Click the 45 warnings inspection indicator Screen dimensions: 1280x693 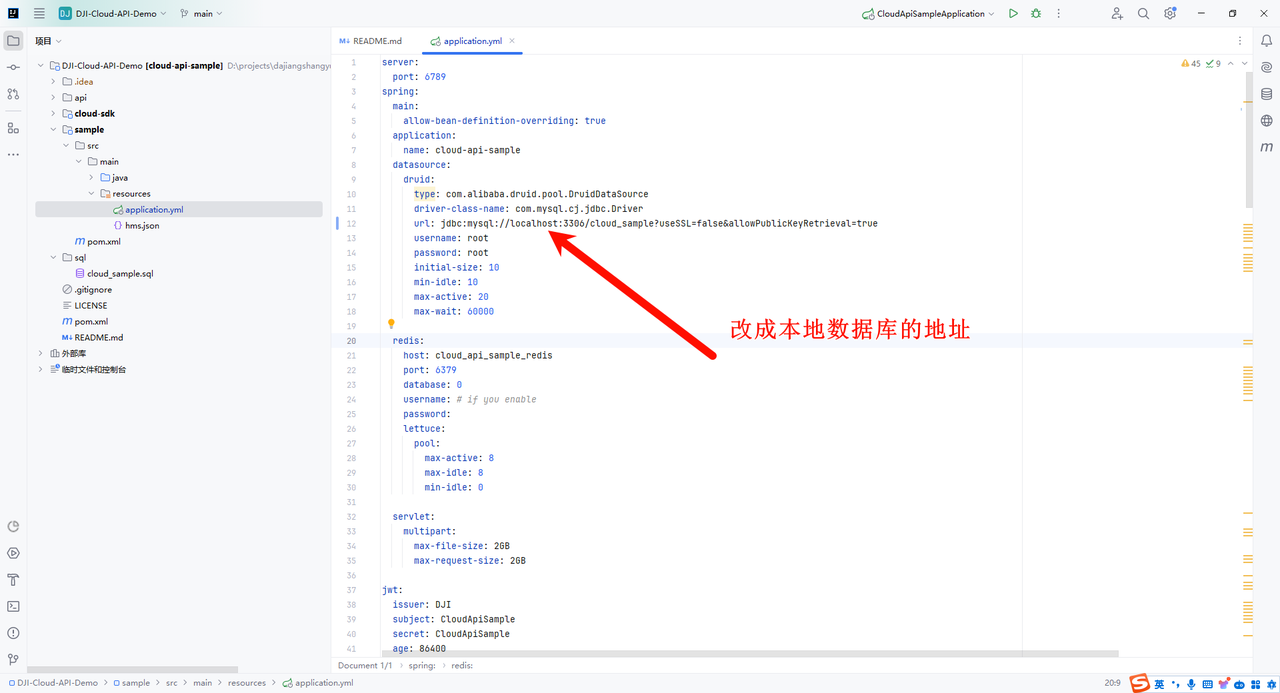click(x=1190, y=63)
